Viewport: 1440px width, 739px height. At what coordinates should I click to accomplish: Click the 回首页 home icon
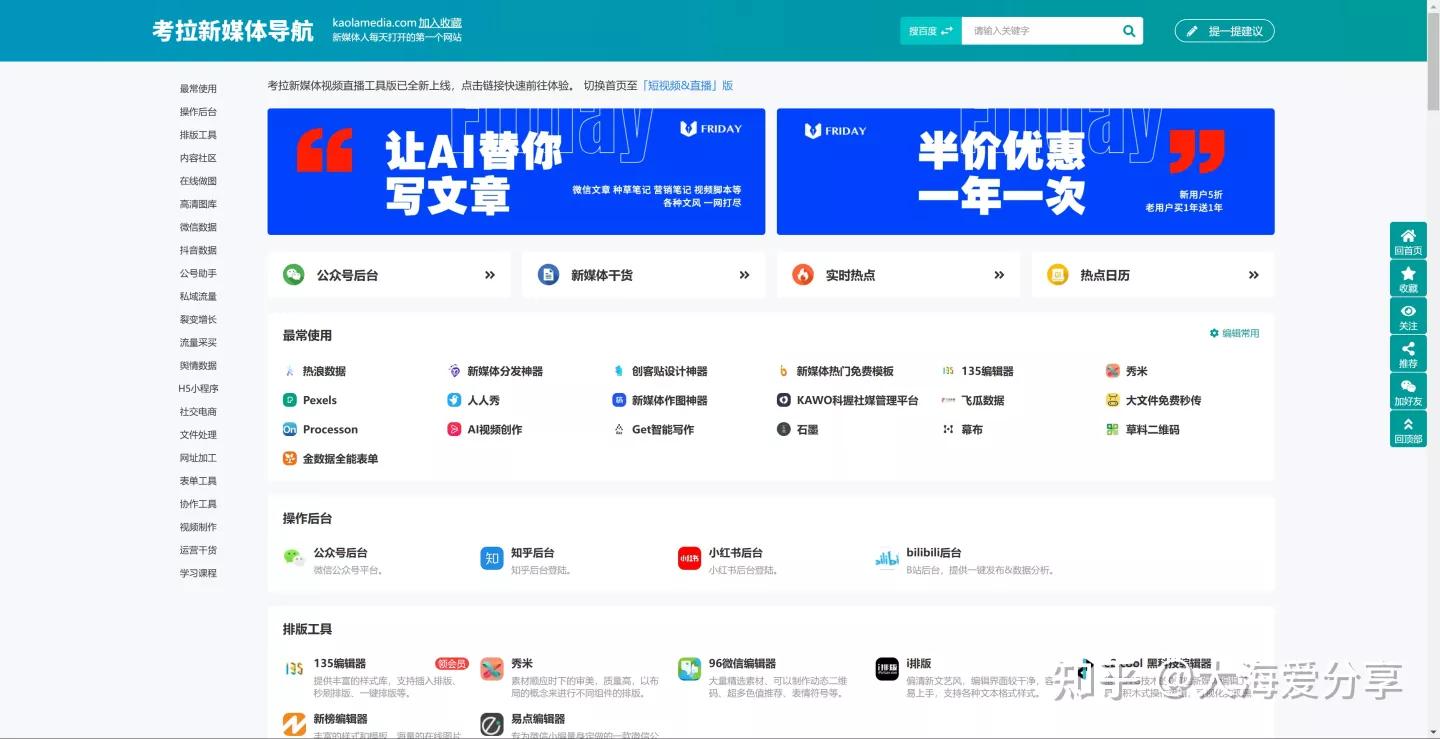coord(1408,238)
